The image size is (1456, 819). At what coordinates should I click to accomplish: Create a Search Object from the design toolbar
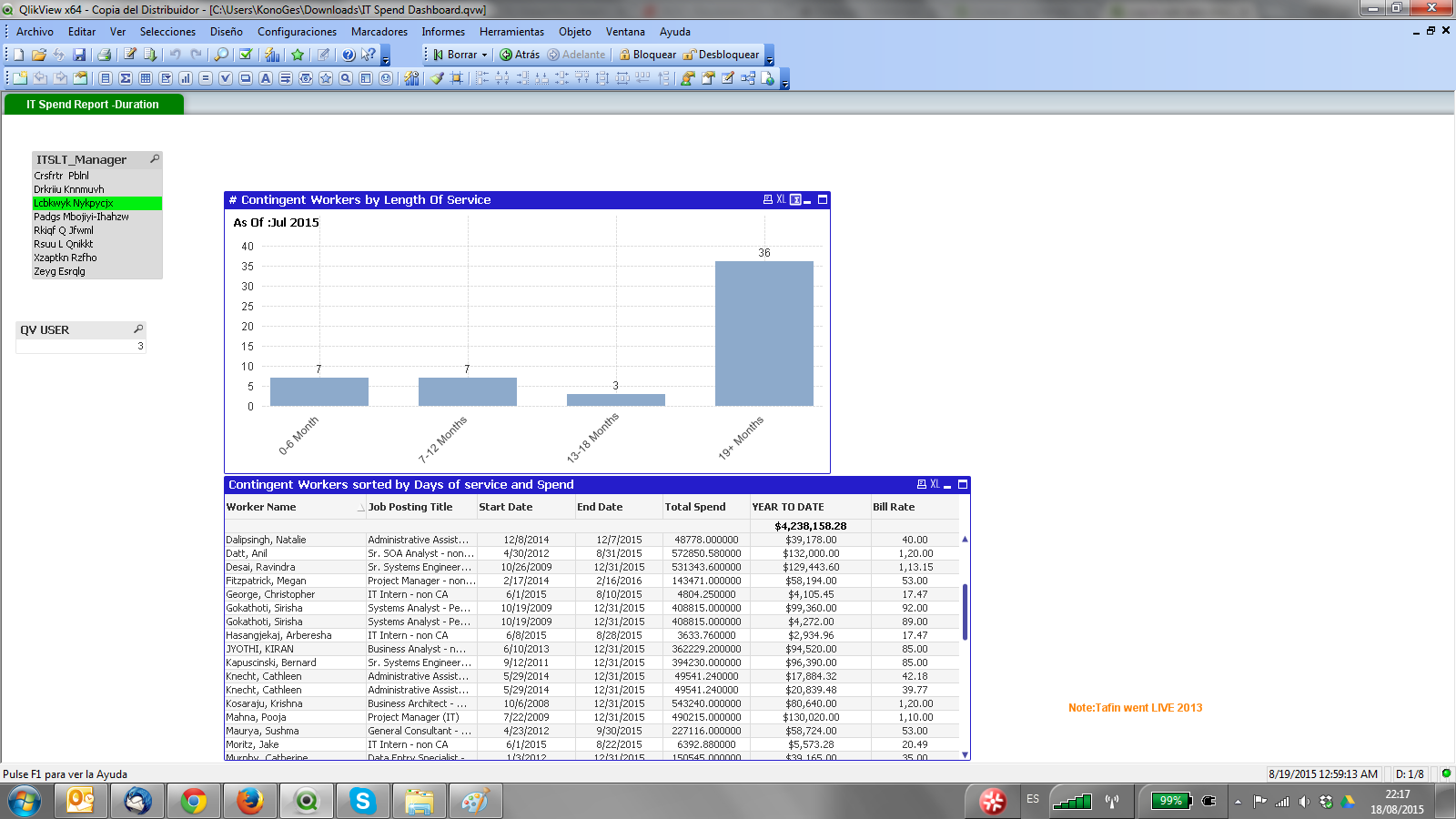click(346, 78)
